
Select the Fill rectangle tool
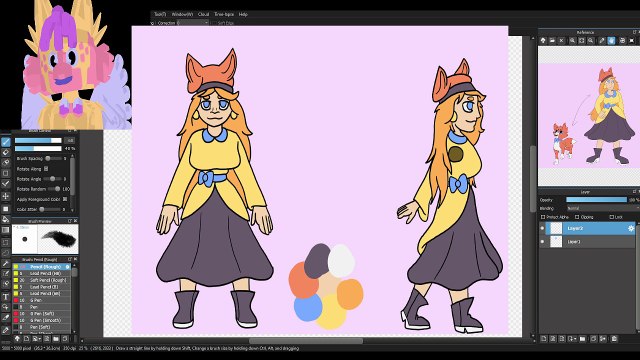[x=6, y=209]
